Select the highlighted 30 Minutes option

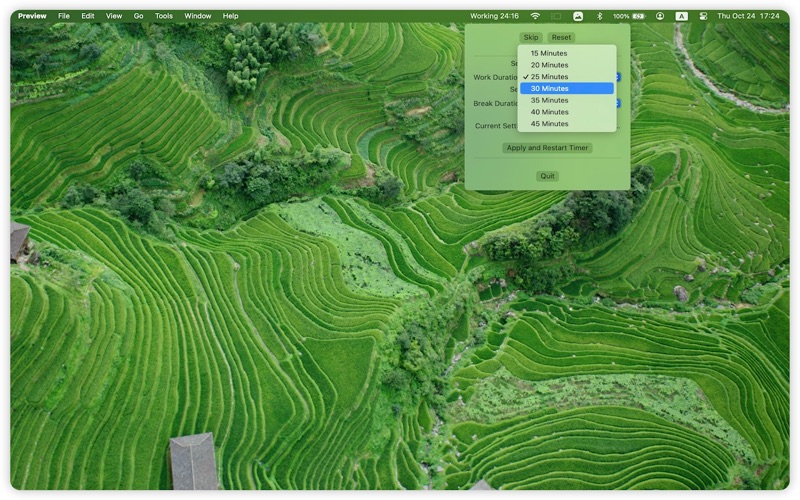click(567, 88)
